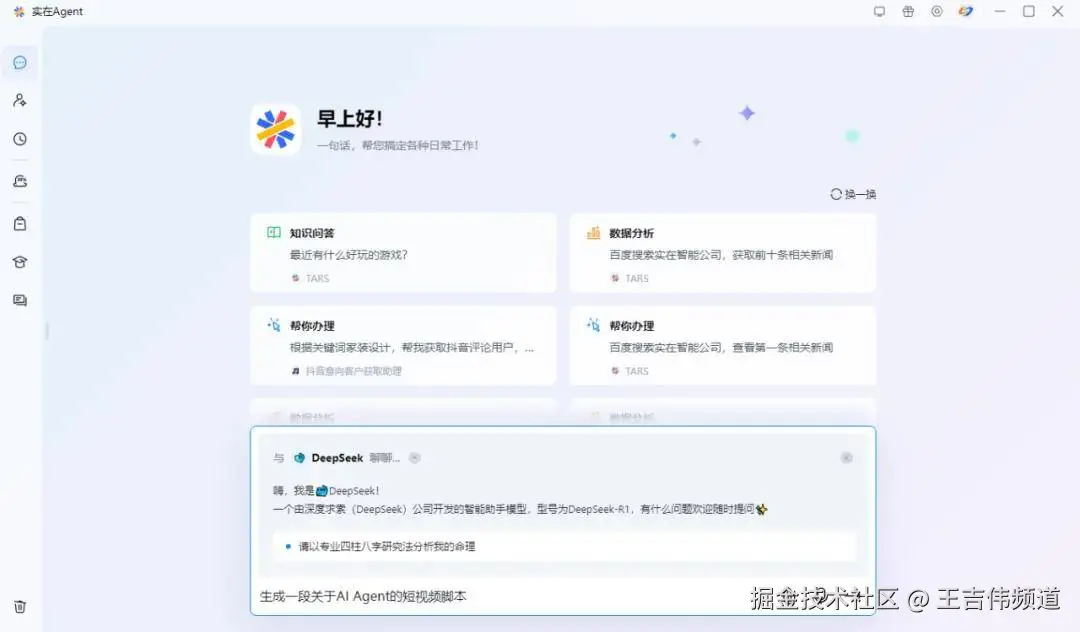This screenshot has width=1080, height=632.
Task: Click the add-user icon in the sidebar
Action: [x=20, y=101]
